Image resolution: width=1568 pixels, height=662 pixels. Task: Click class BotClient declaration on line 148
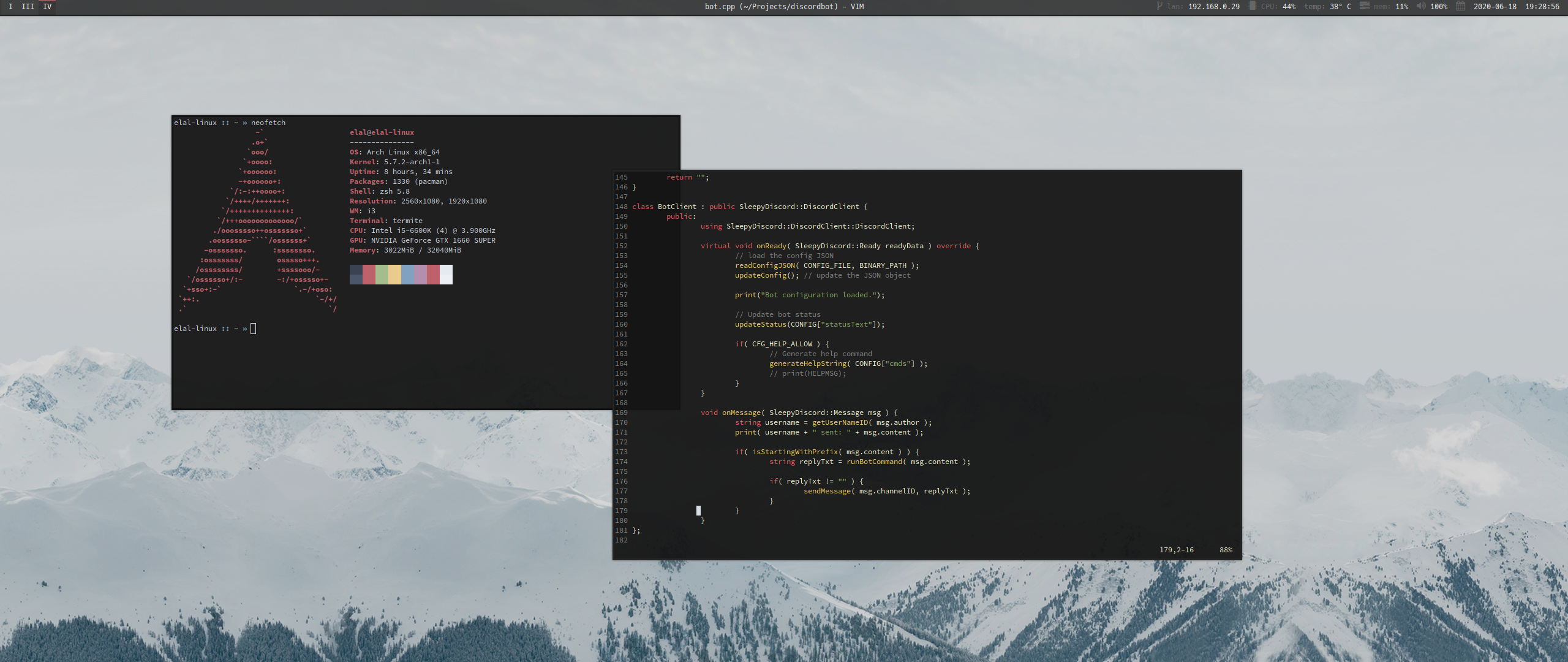click(750, 207)
